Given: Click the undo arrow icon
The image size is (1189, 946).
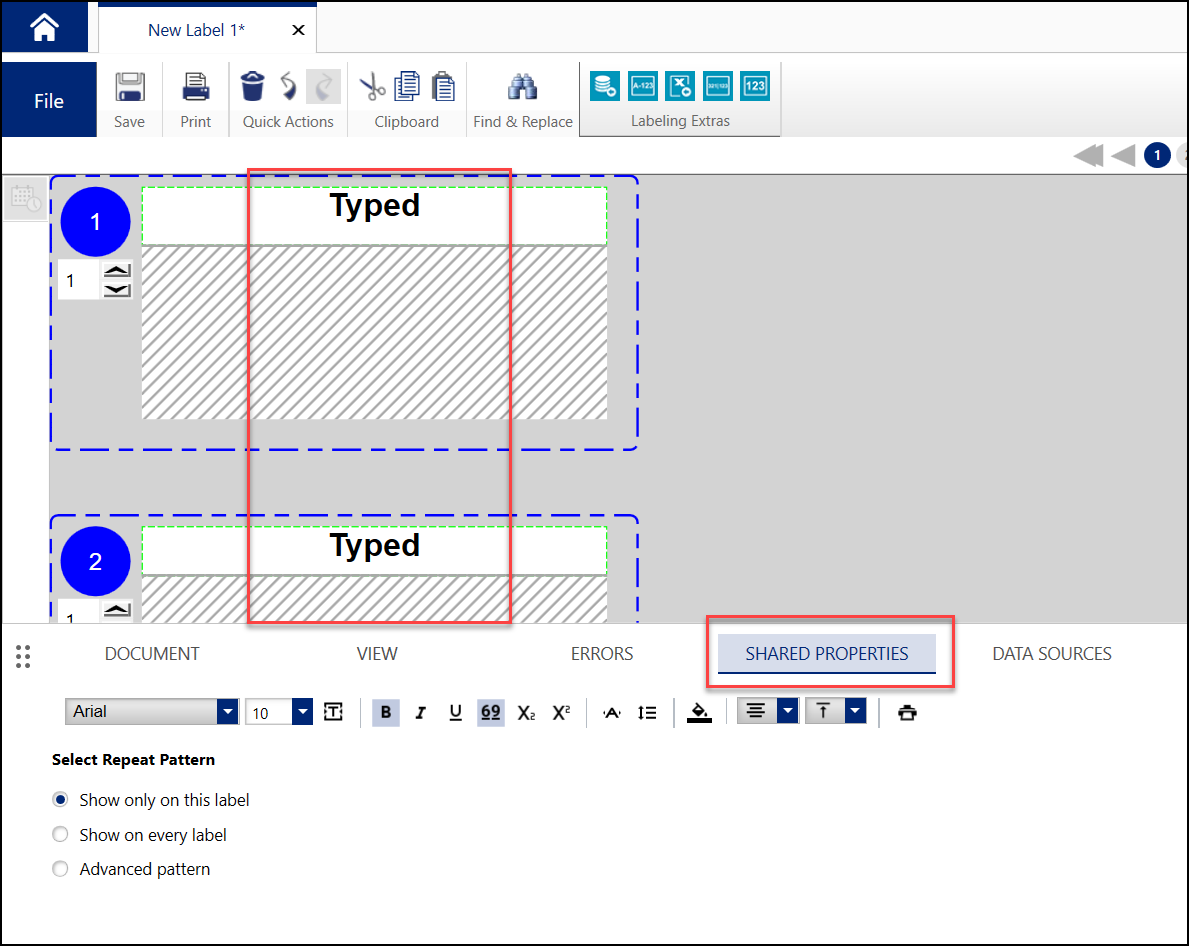Looking at the screenshot, I should pos(288,87).
